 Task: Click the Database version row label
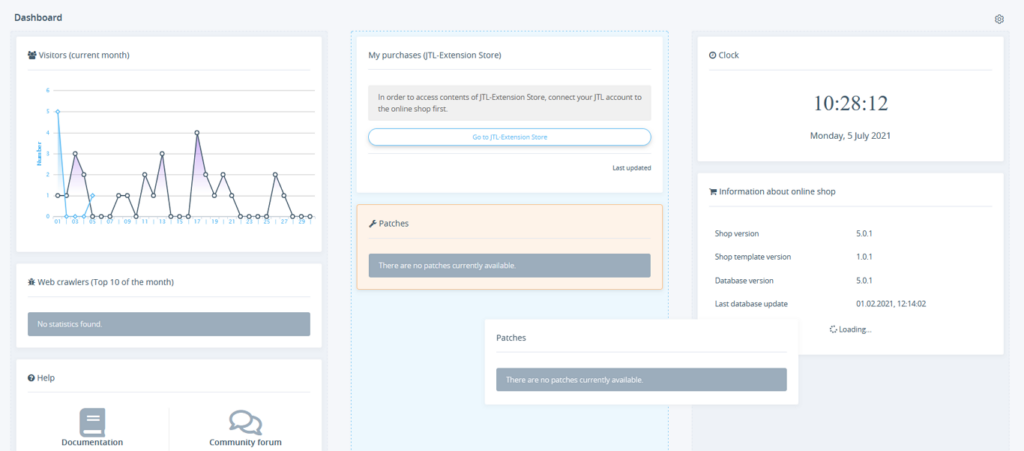(744, 281)
